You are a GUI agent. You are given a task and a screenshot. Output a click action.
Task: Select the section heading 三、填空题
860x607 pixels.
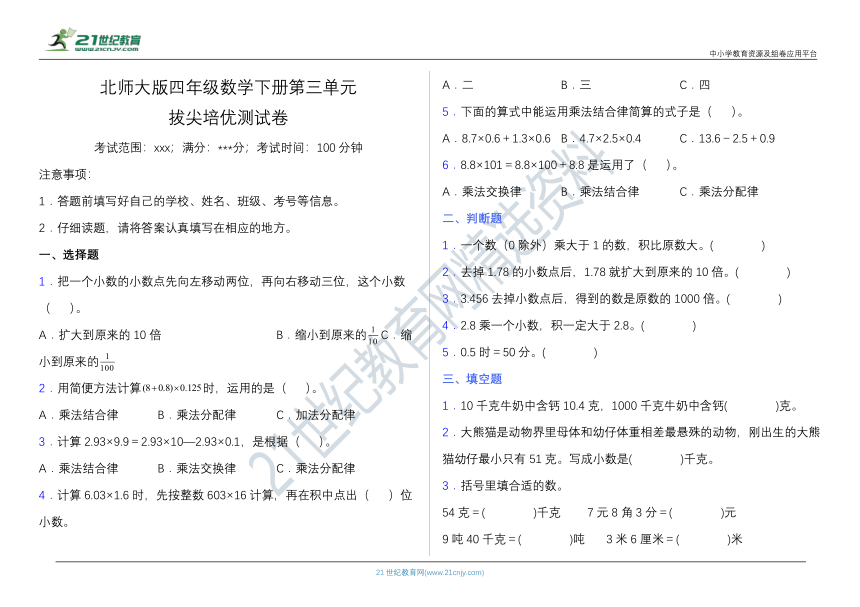[x=472, y=379]
